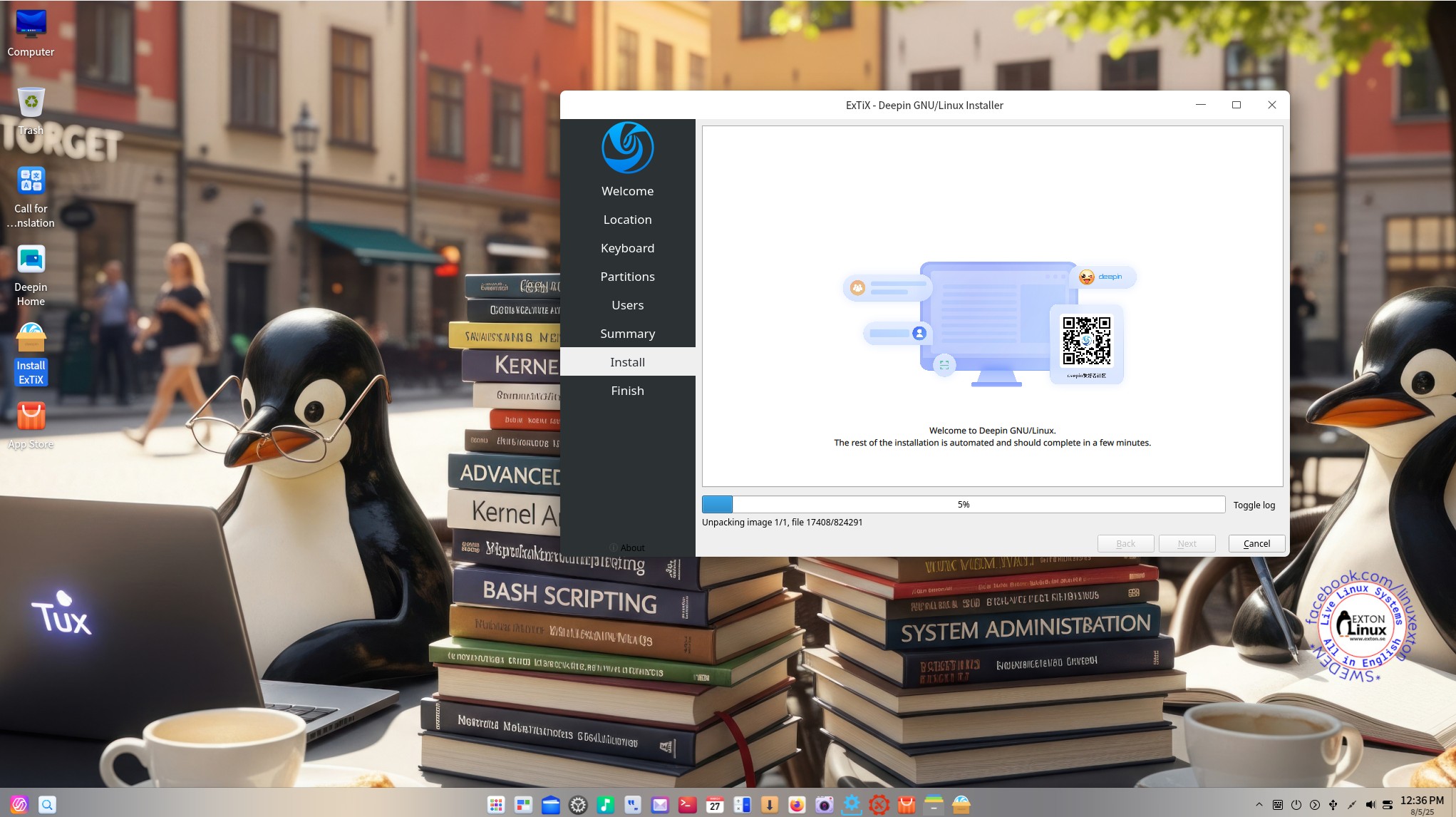
Task: Select the Partitions step in installer sidebar
Action: click(627, 277)
